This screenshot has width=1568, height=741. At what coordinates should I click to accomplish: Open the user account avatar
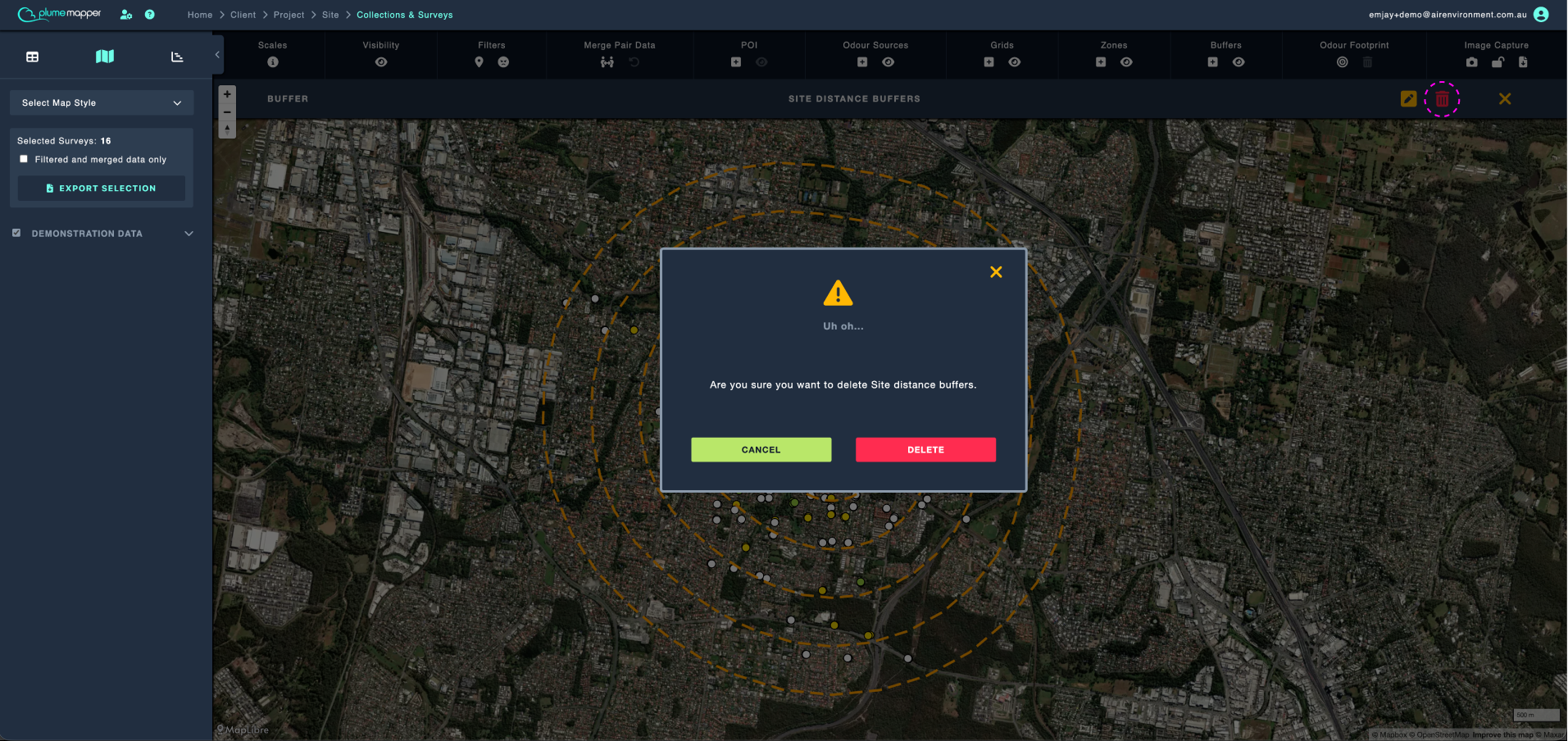[1541, 15]
